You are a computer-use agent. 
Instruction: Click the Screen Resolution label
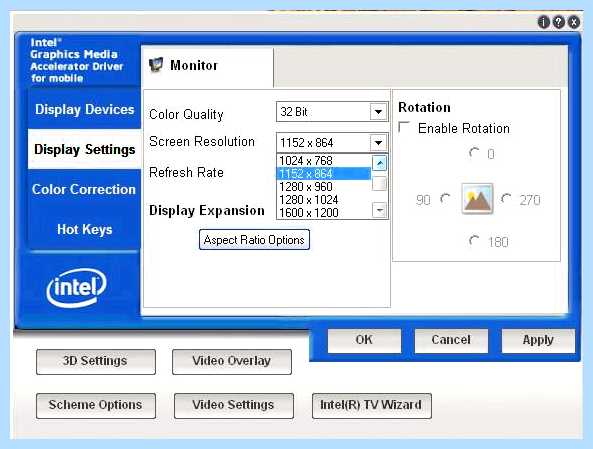point(202,141)
